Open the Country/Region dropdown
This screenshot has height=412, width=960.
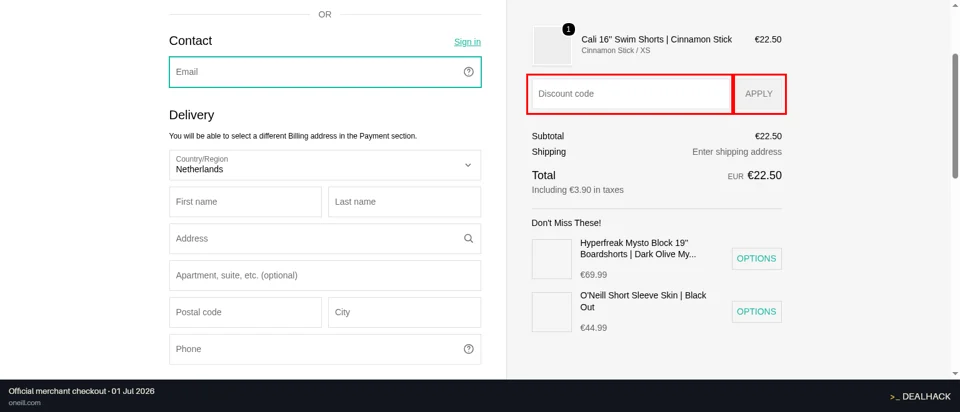325,165
